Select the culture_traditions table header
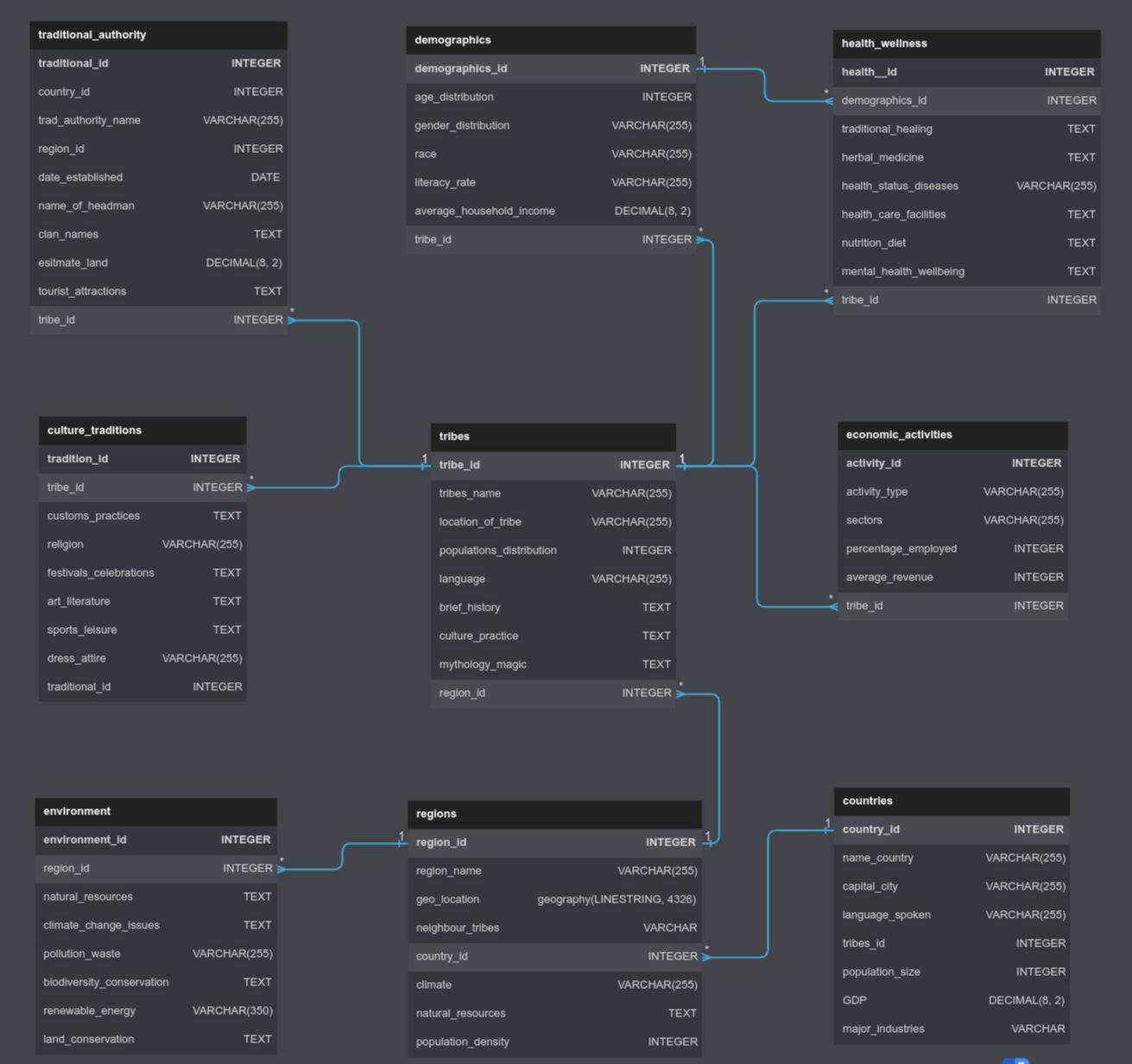The image size is (1132, 1064). [142, 430]
